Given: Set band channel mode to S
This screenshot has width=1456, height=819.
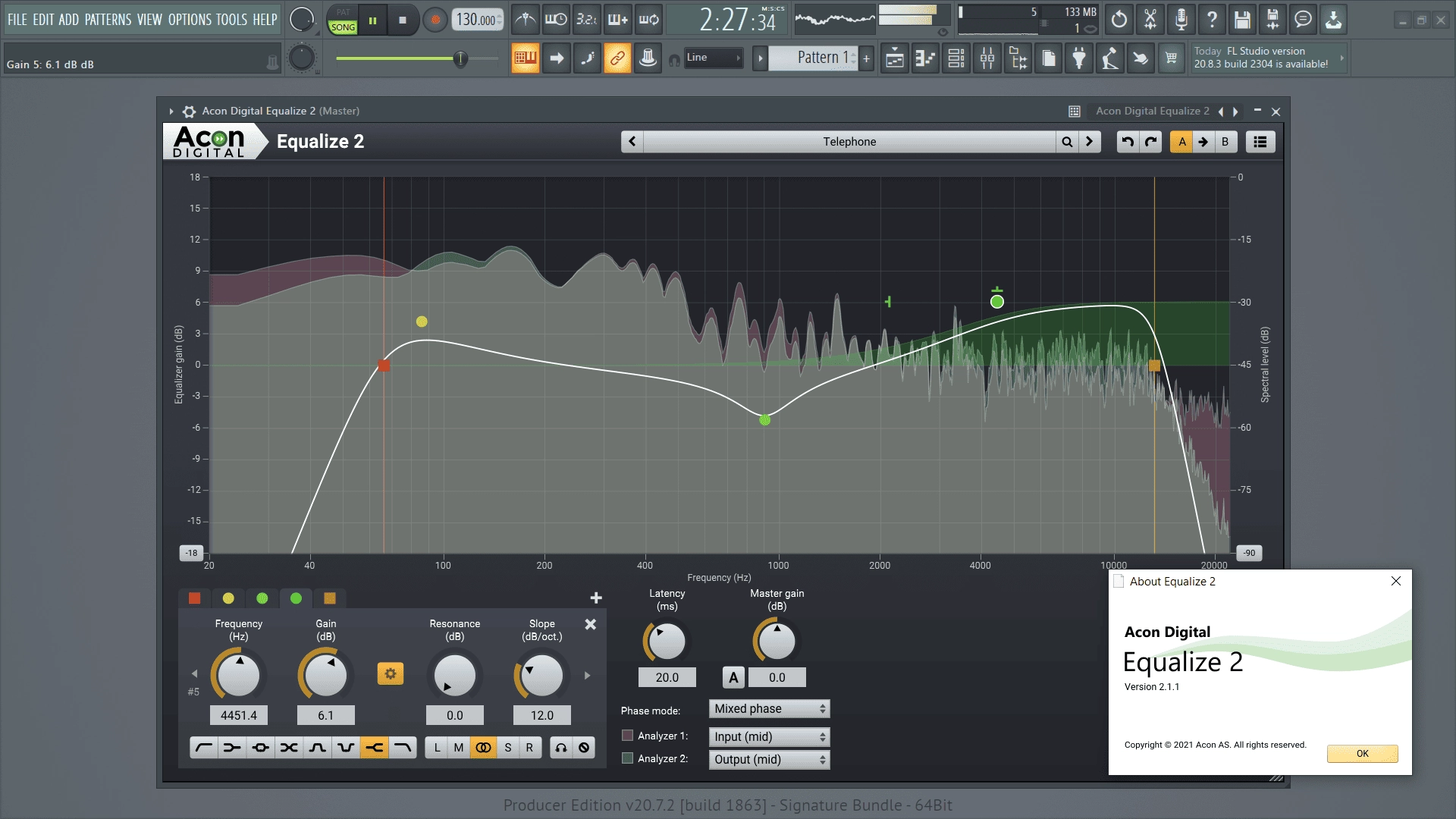Looking at the screenshot, I should click(508, 748).
